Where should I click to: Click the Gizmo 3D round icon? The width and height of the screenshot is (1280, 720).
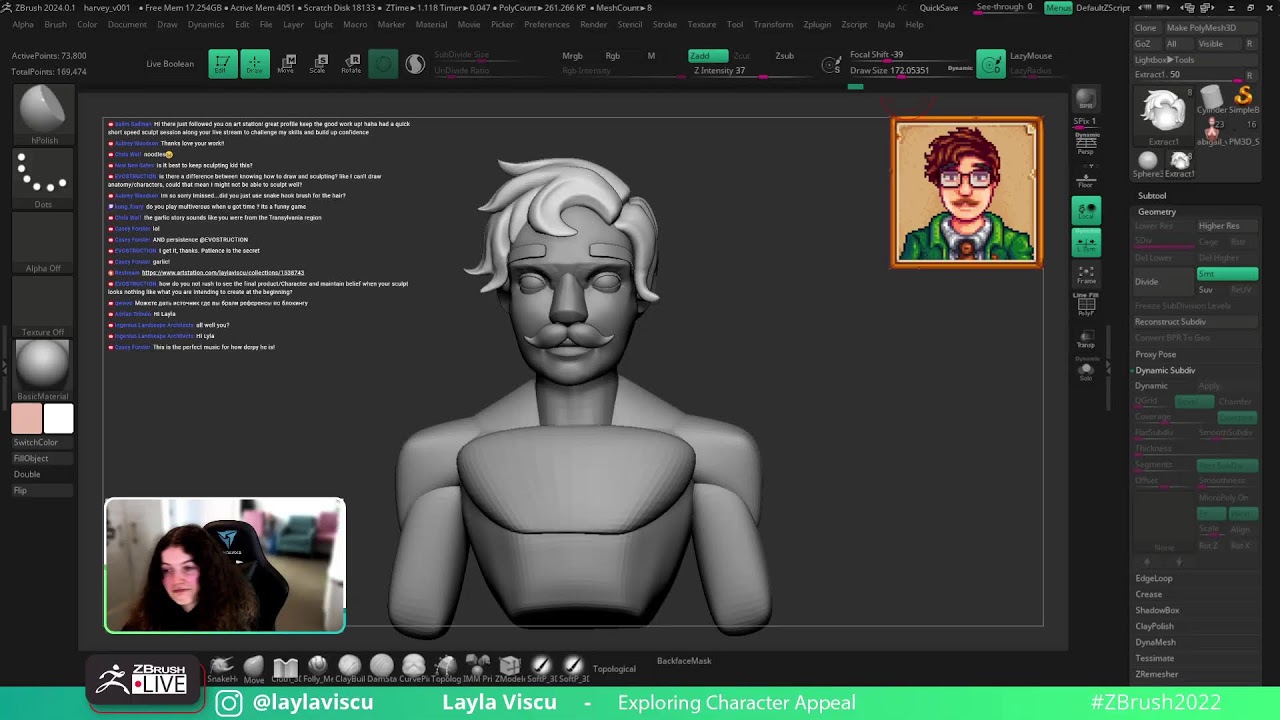pos(383,64)
